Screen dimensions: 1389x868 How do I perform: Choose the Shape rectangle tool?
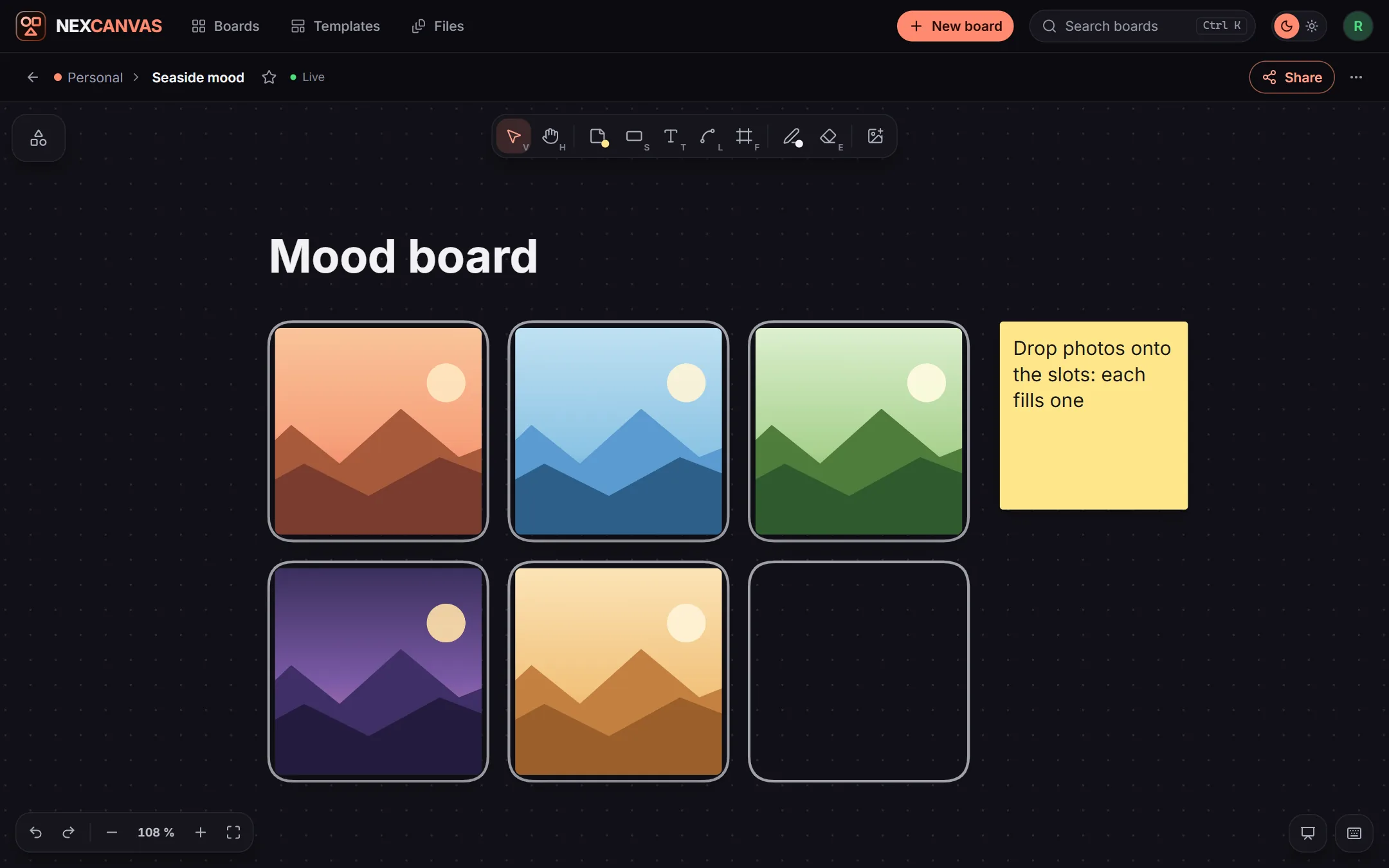pos(635,136)
